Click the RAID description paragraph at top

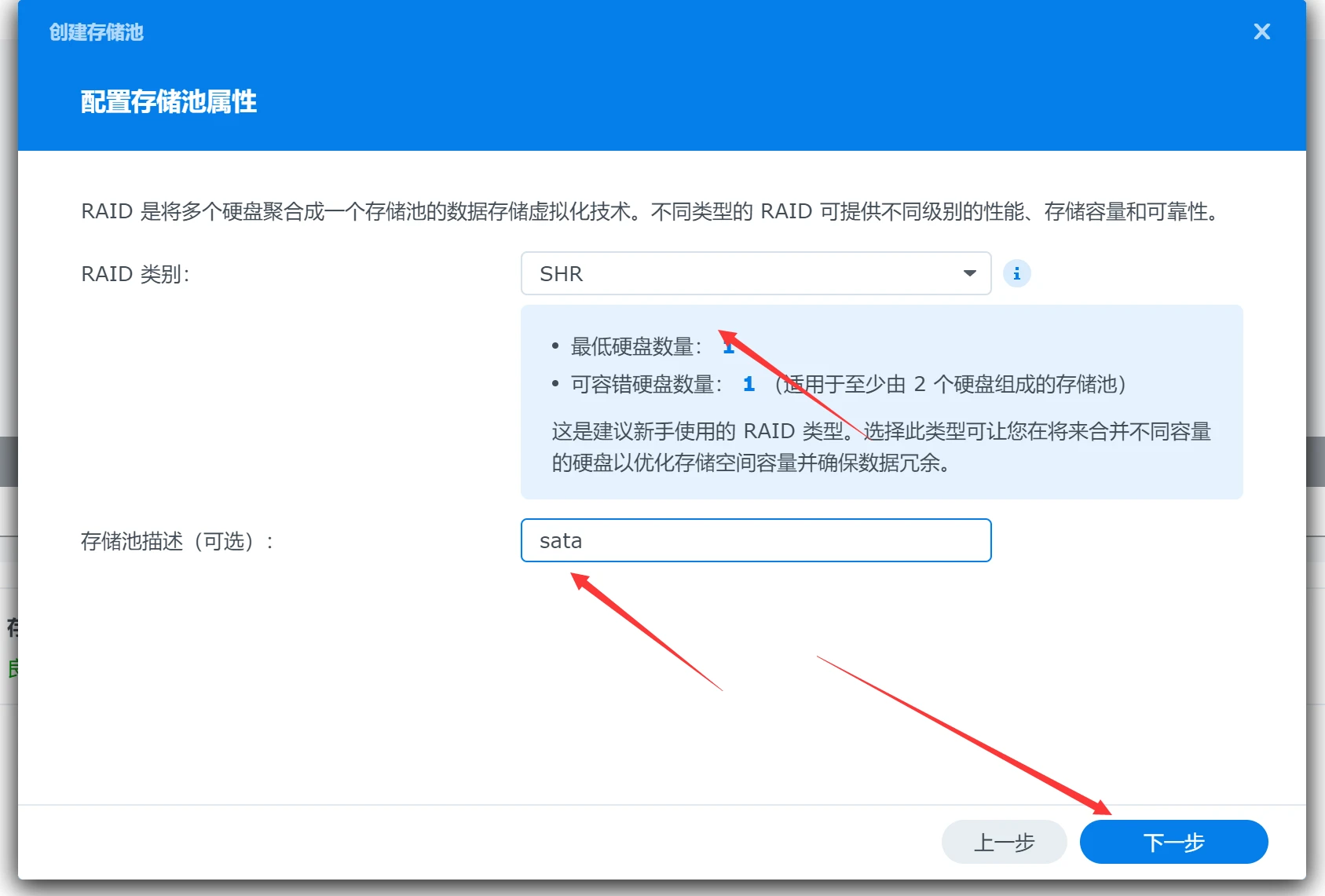coord(651,211)
